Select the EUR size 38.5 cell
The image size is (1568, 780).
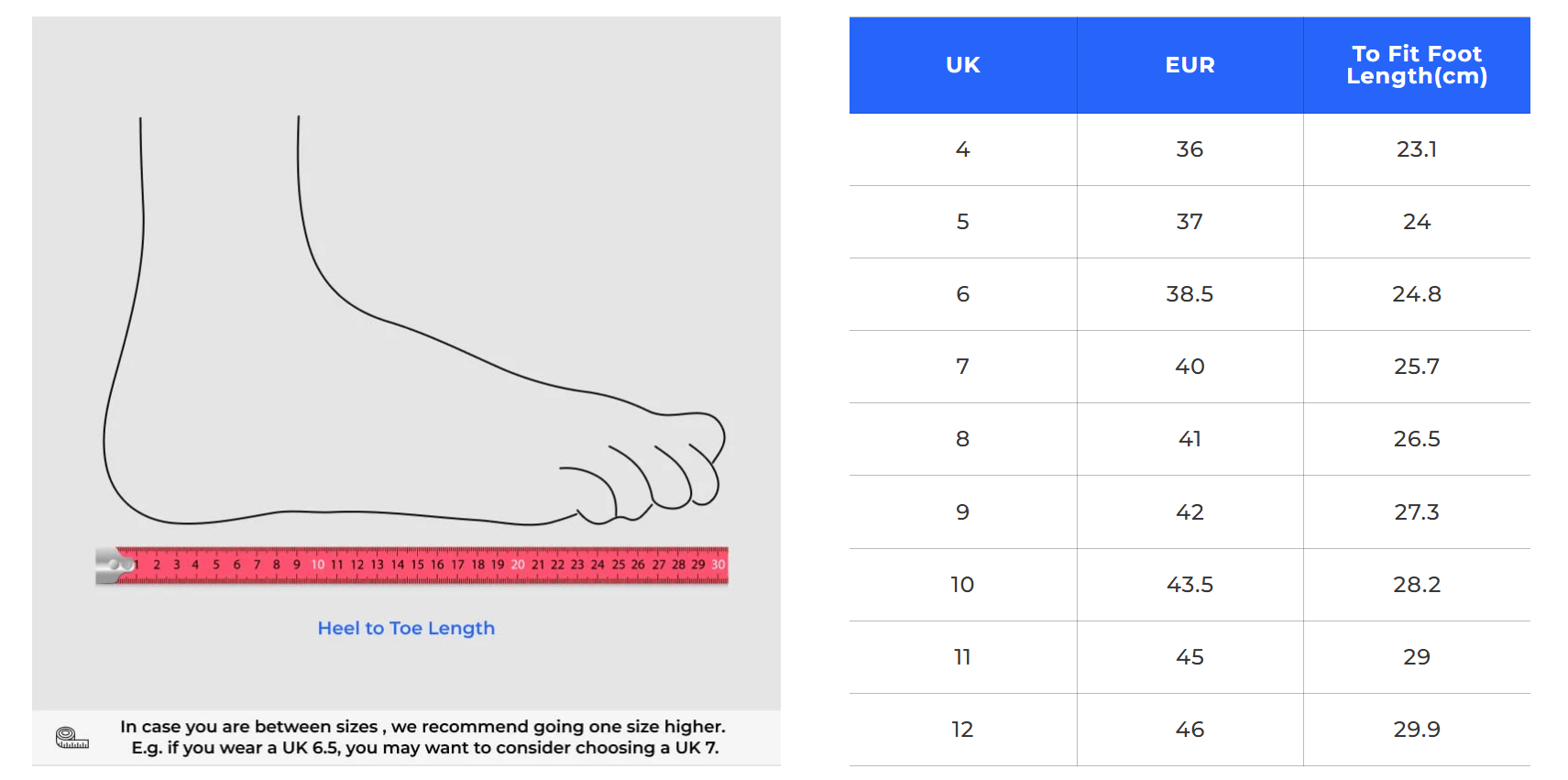pos(1190,294)
